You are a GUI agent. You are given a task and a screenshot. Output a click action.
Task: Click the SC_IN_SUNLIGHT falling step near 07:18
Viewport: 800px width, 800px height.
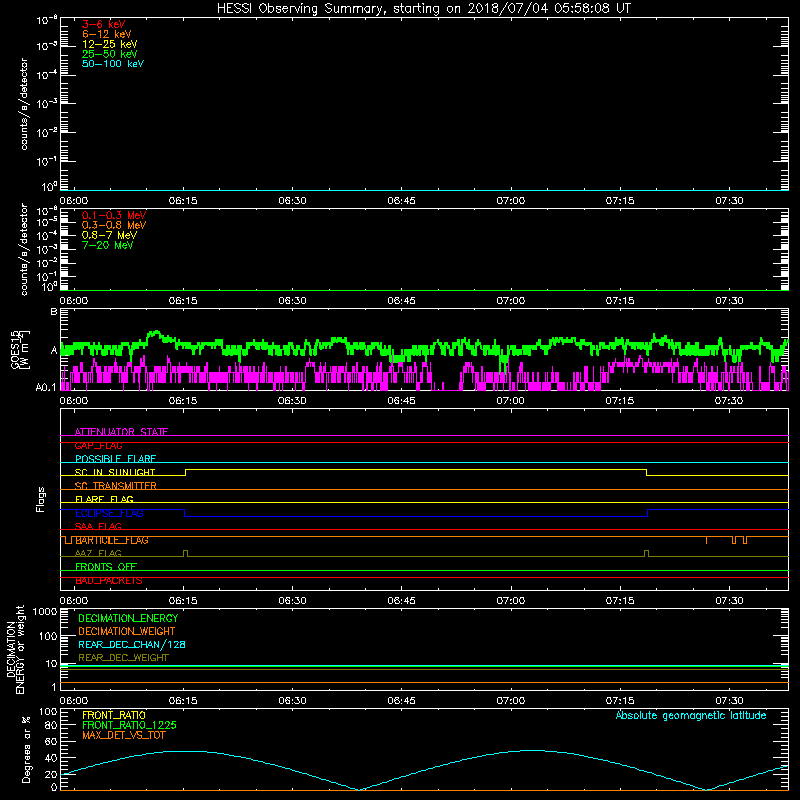pyautogui.click(x=646, y=472)
